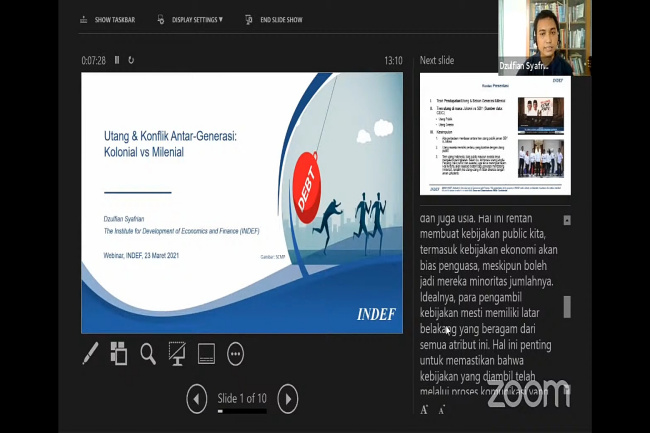Viewport: 650px width, 433px height.
Task: Decrease the notes text size
Action: [x=441, y=410]
